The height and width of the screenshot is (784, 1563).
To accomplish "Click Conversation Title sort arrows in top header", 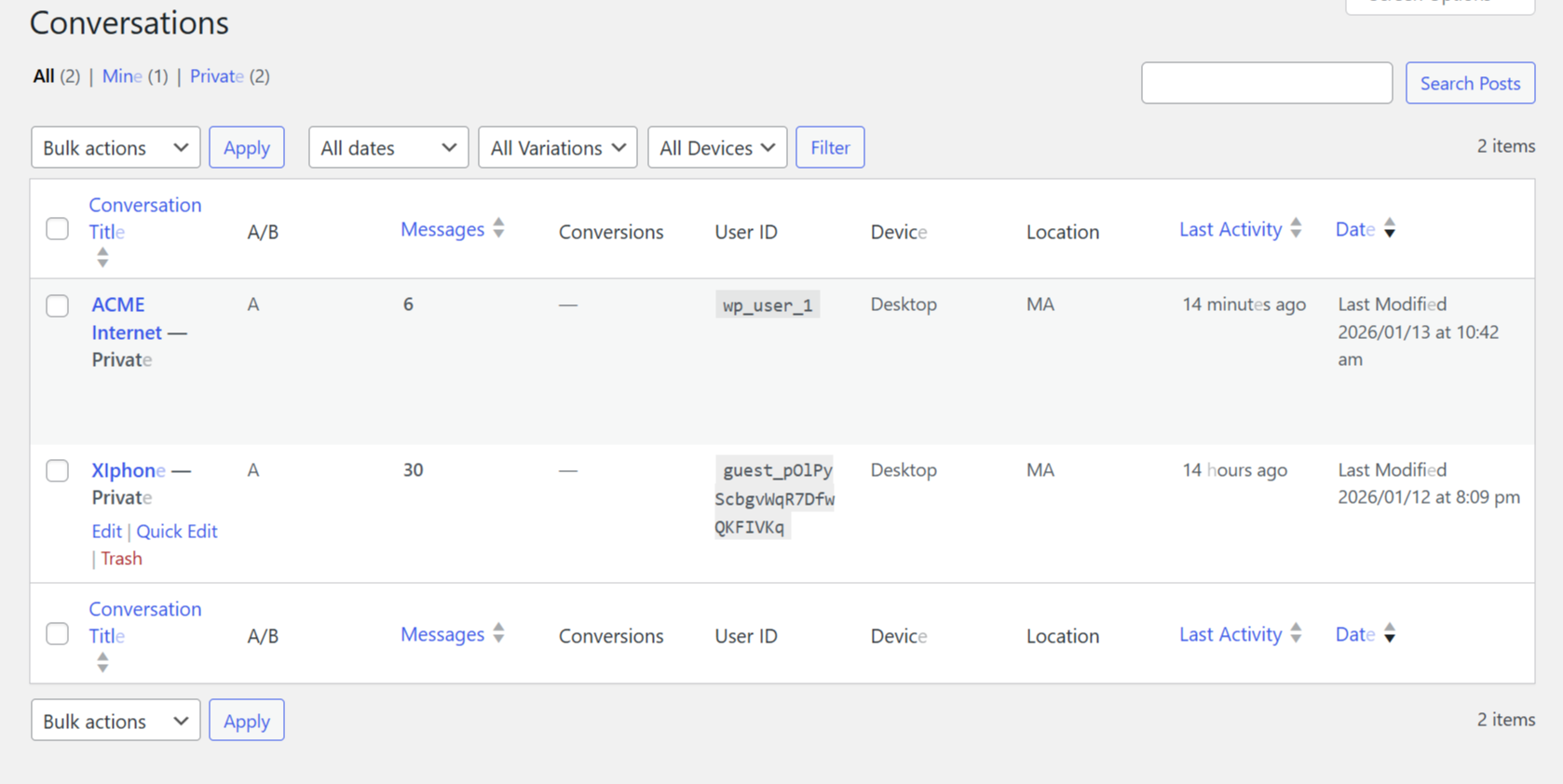I will (x=102, y=258).
